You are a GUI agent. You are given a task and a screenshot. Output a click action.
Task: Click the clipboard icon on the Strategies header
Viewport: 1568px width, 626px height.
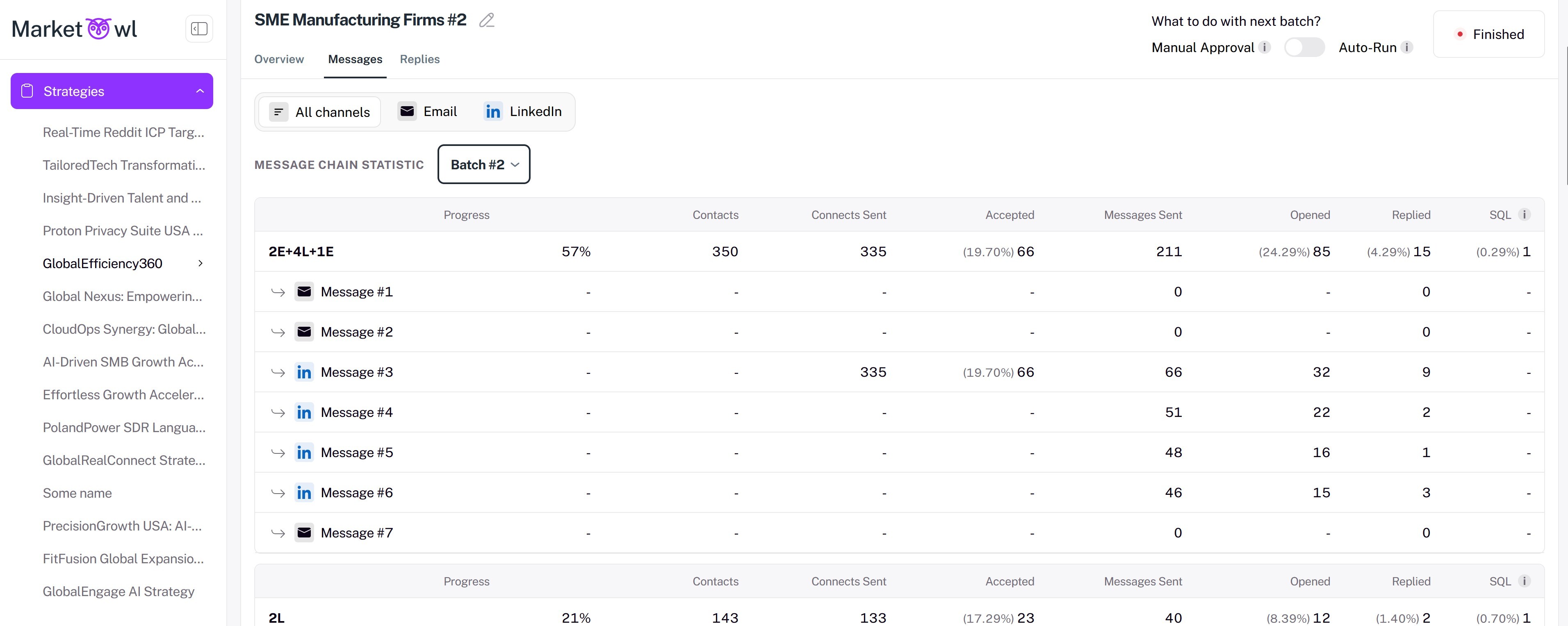[27, 91]
